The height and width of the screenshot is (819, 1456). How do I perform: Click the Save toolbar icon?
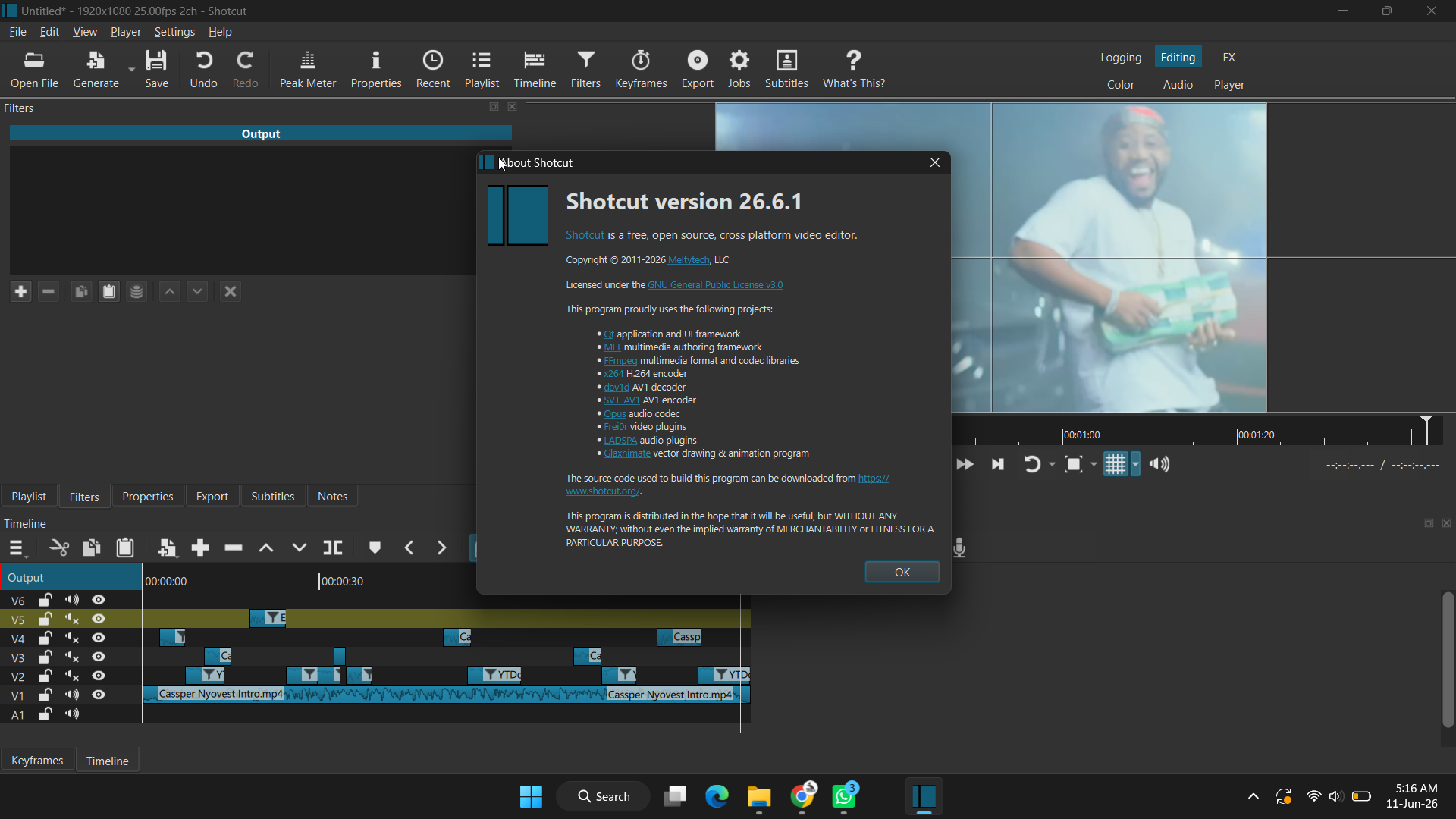tap(157, 70)
